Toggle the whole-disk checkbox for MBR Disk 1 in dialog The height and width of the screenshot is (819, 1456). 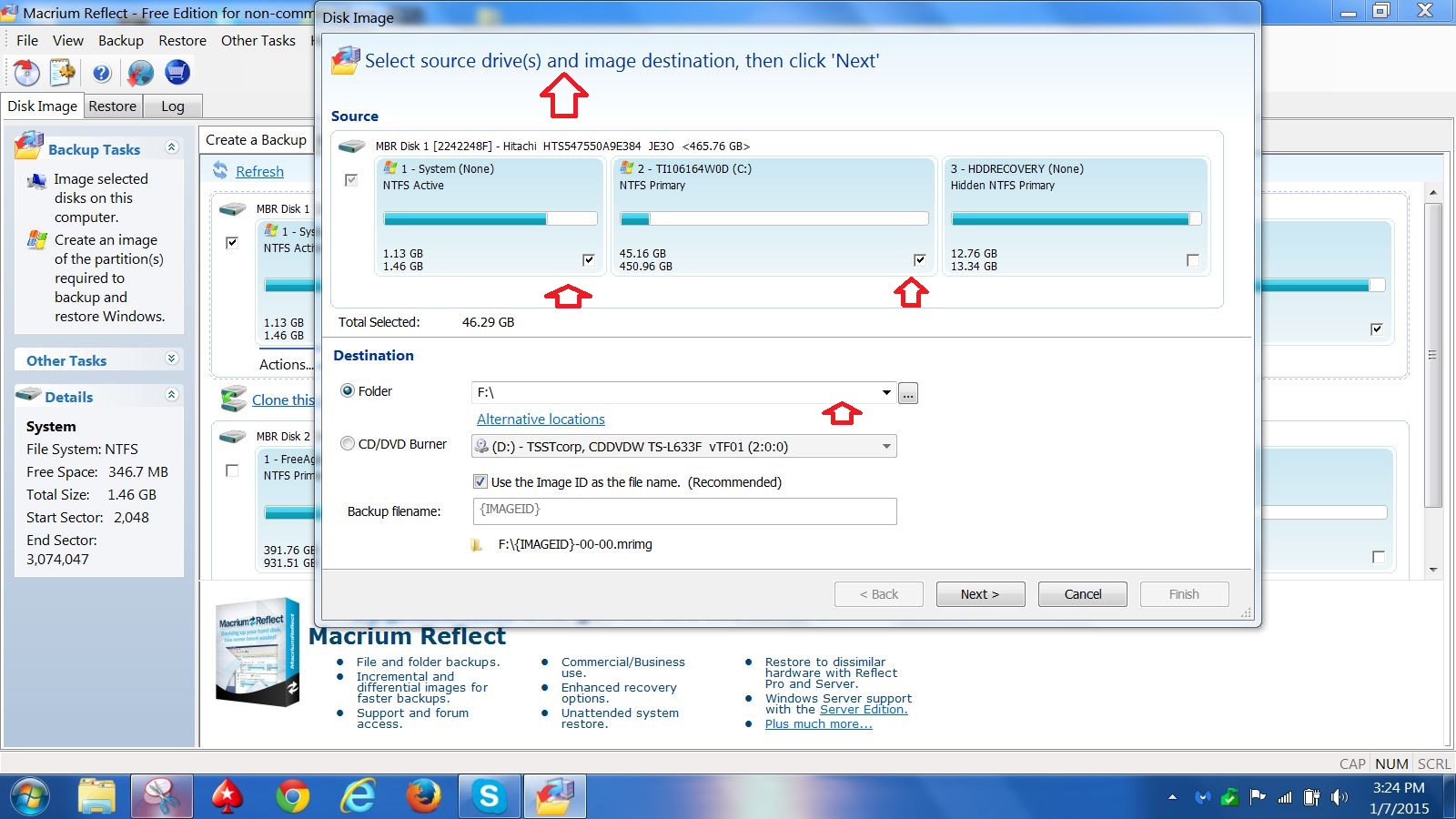(x=351, y=180)
